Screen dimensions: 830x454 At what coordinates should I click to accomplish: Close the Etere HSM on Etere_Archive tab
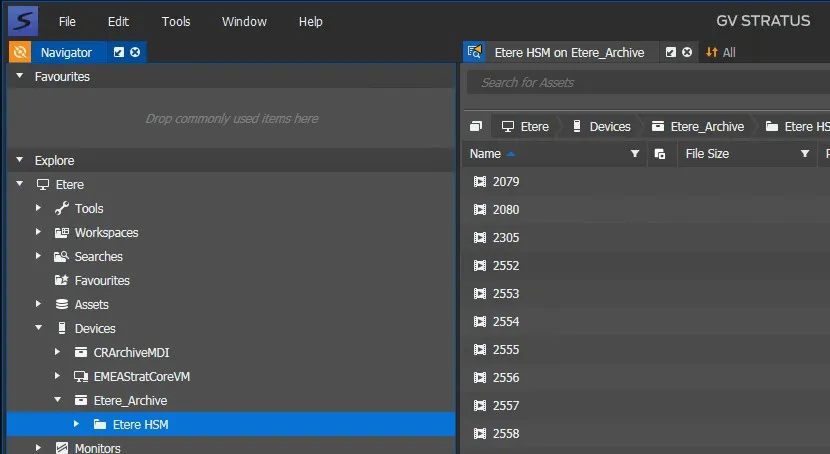click(x=687, y=52)
